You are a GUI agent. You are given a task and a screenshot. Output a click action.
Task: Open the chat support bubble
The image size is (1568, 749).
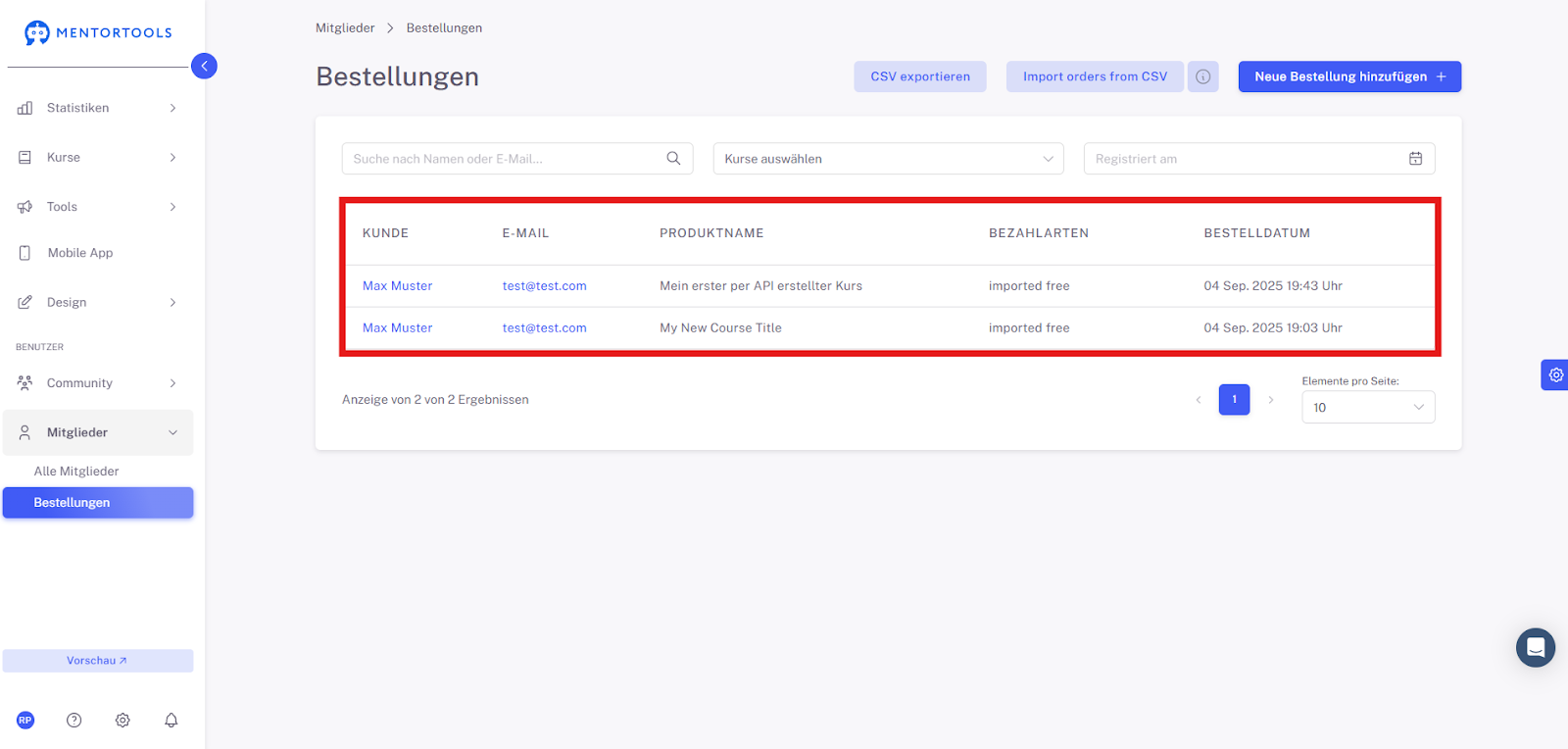click(x=1536, y=647)
